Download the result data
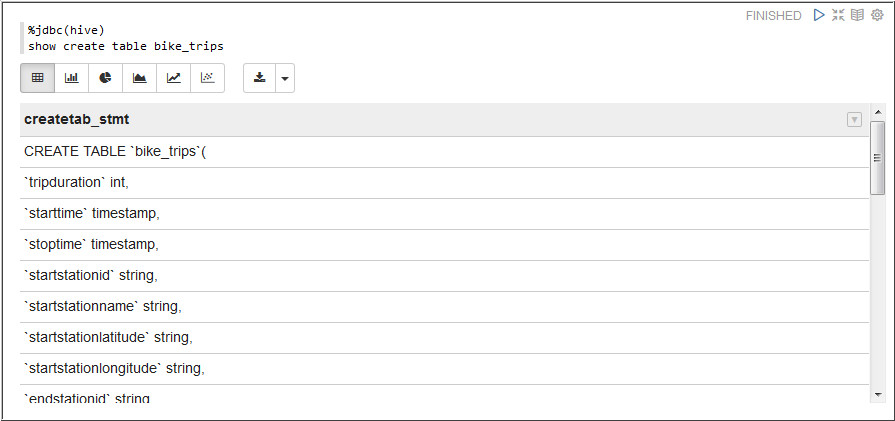Viewport: 895px width, 421px height. click(x=259, y=78)
